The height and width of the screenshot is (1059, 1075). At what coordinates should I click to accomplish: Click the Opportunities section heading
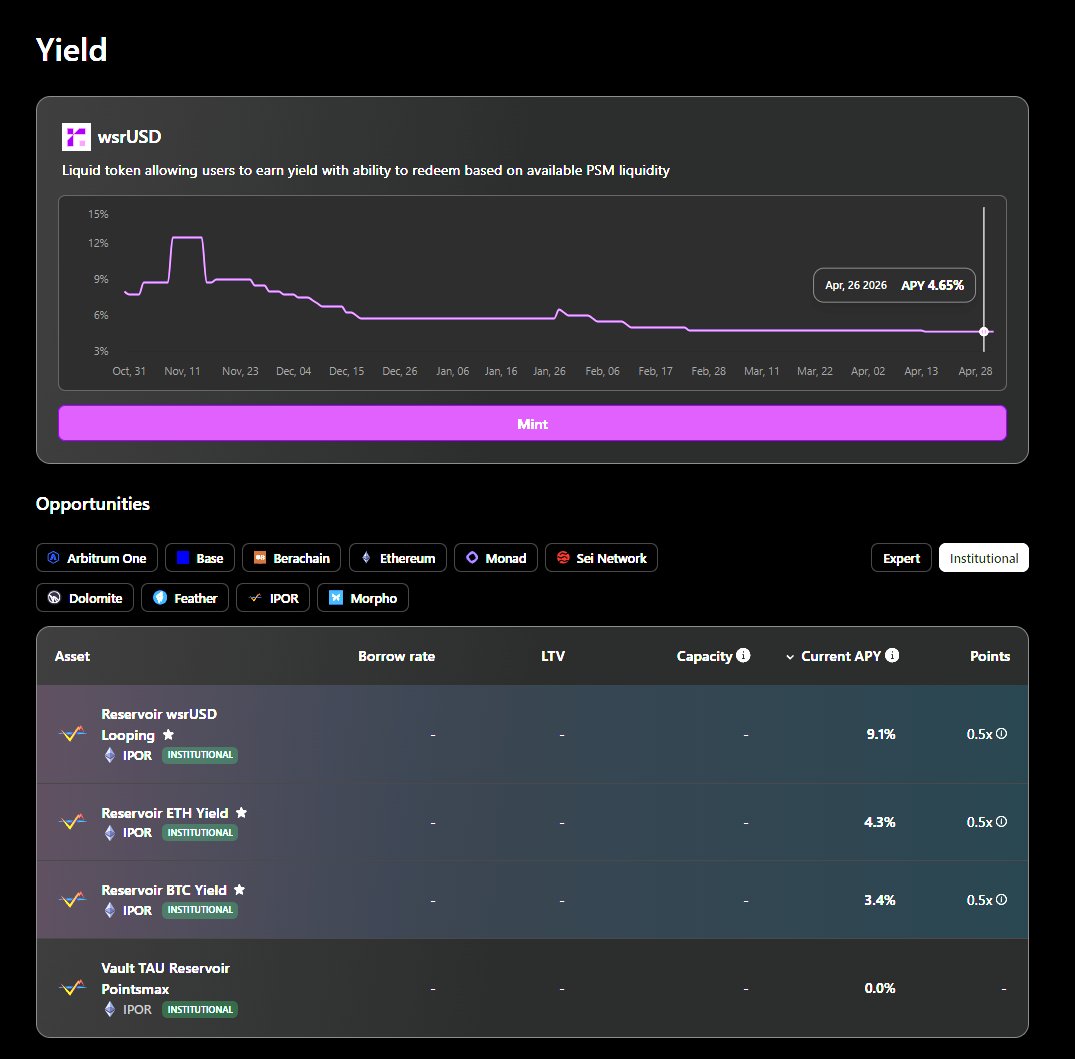point(93,504)
